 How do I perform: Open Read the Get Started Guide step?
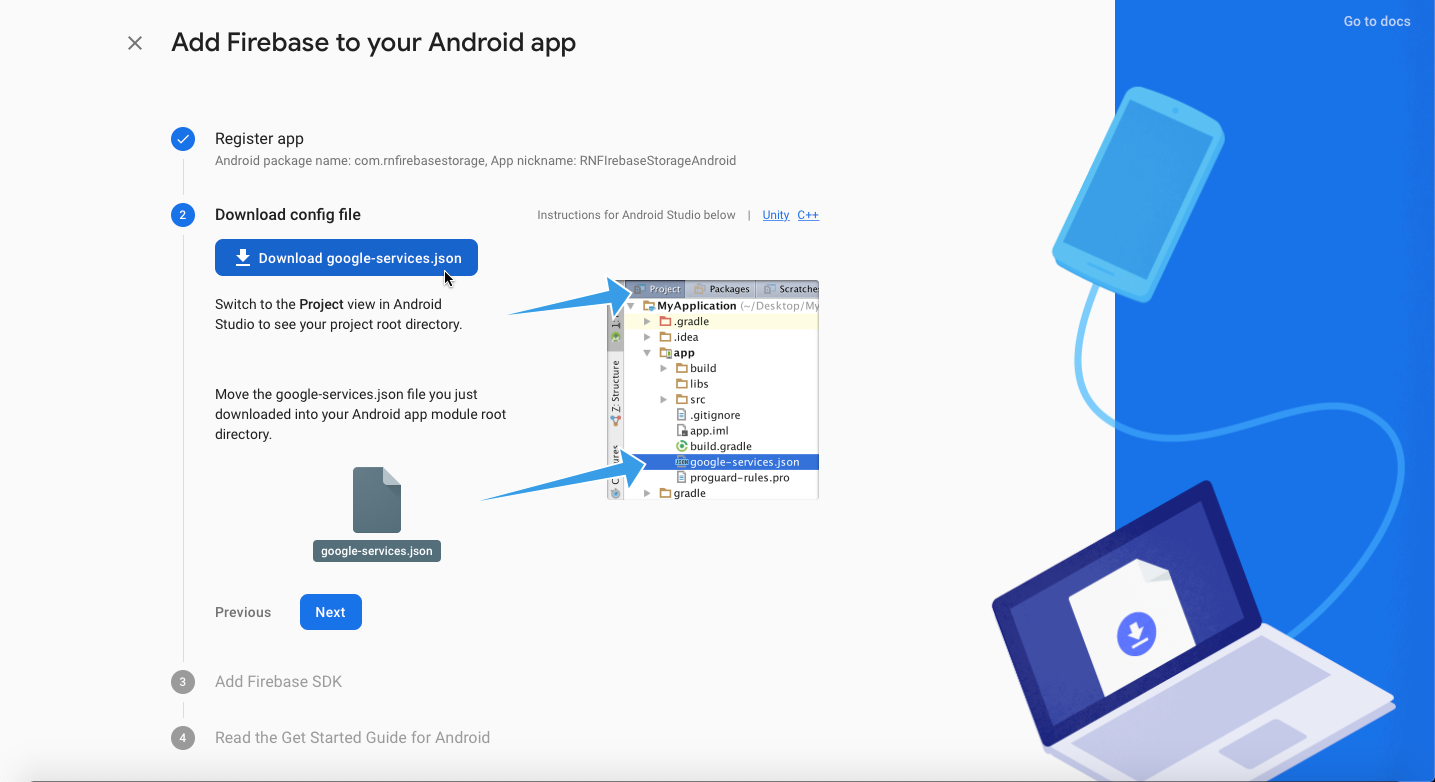(352, 738)
